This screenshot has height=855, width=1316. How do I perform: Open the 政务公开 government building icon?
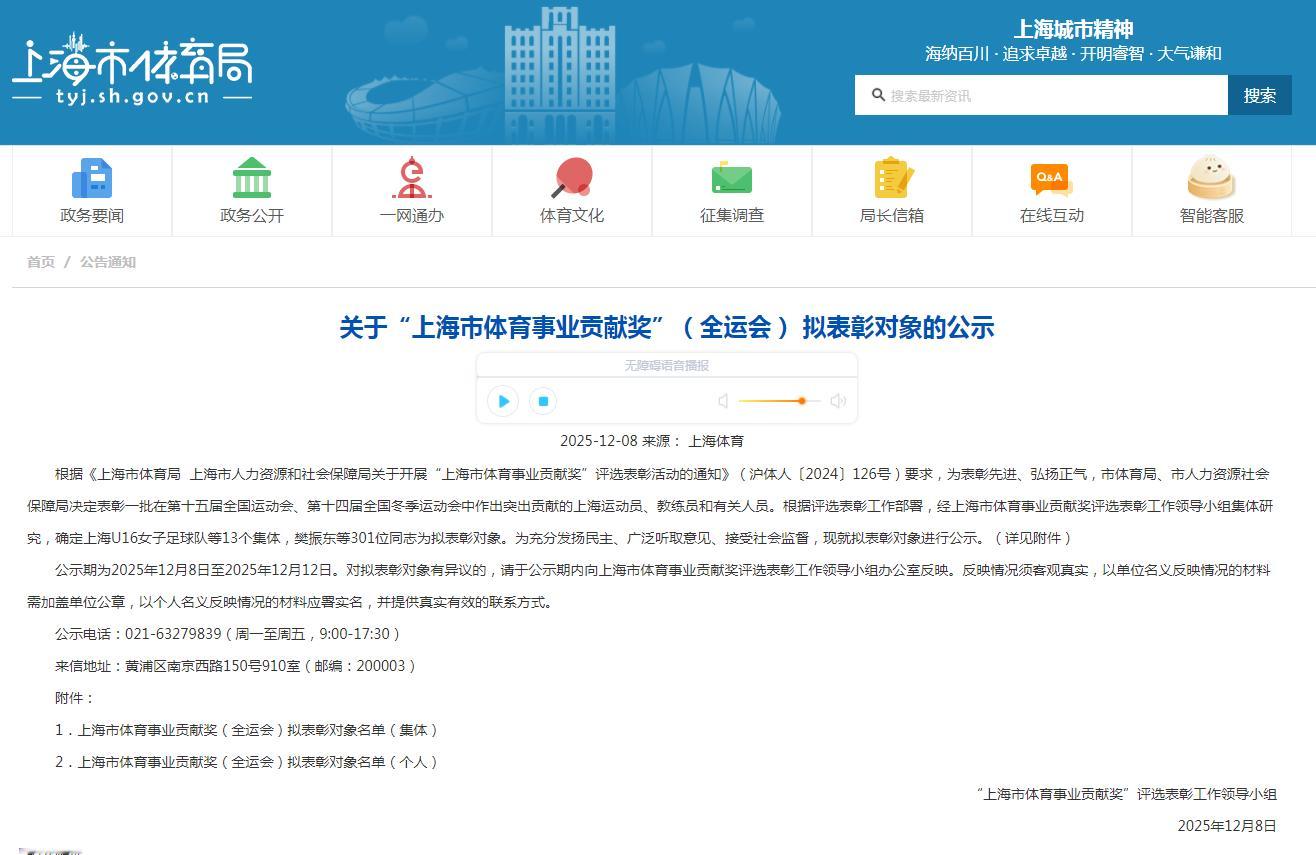252,178
